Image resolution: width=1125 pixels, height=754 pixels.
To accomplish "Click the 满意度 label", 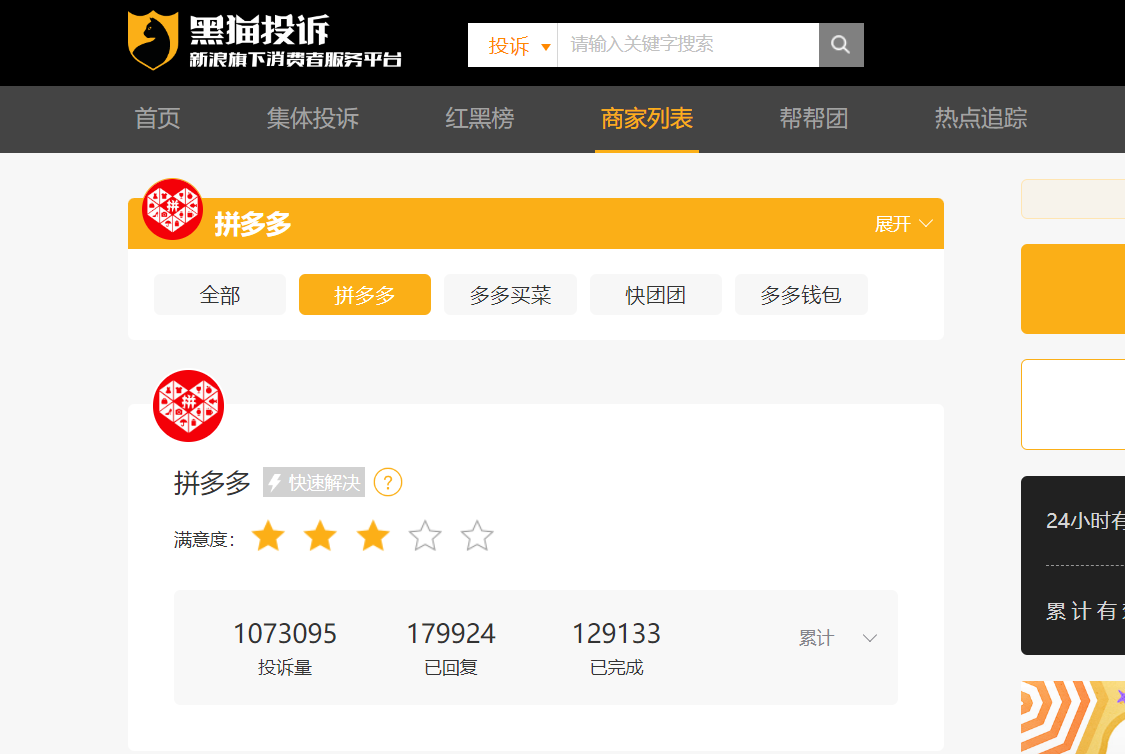I will pyautogui.click(x=204, y=539).
